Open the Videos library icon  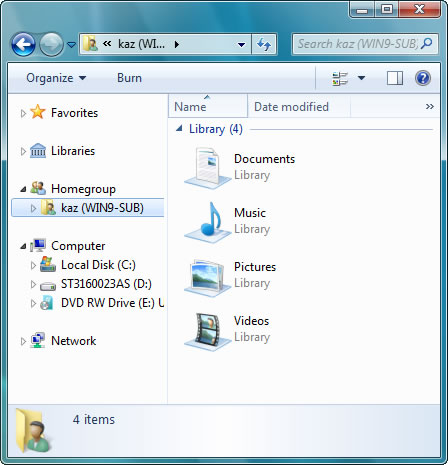coord(208,331)
